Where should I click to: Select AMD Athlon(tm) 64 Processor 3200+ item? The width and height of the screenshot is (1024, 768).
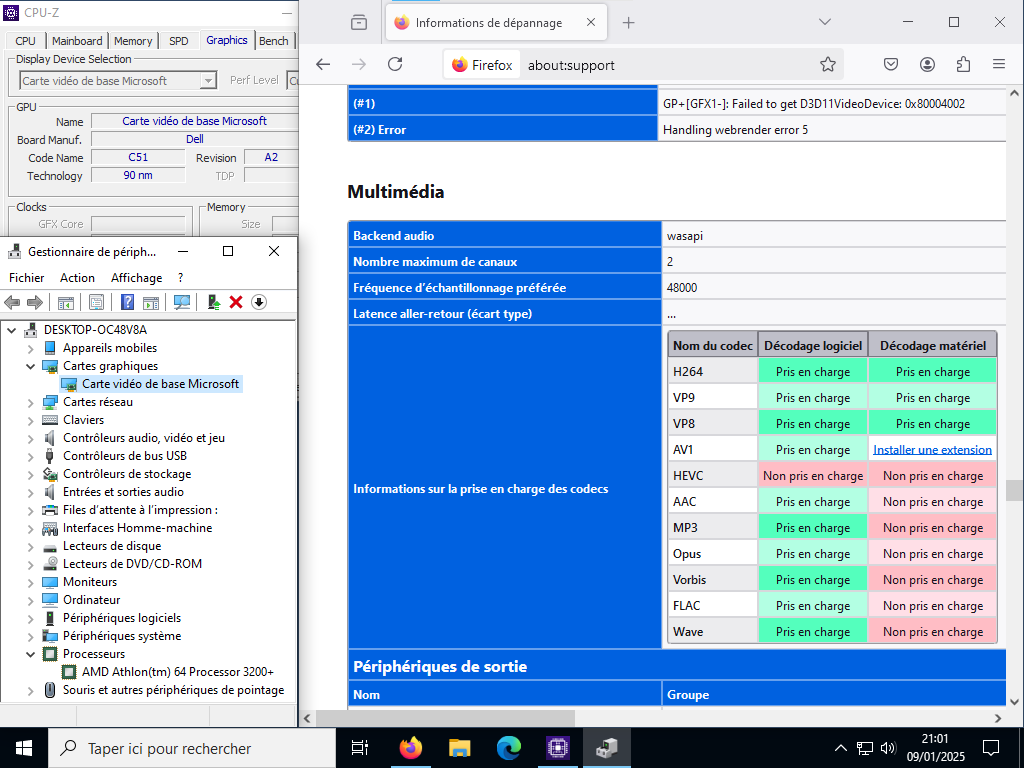pyautogui.click(x=178, y=672)
